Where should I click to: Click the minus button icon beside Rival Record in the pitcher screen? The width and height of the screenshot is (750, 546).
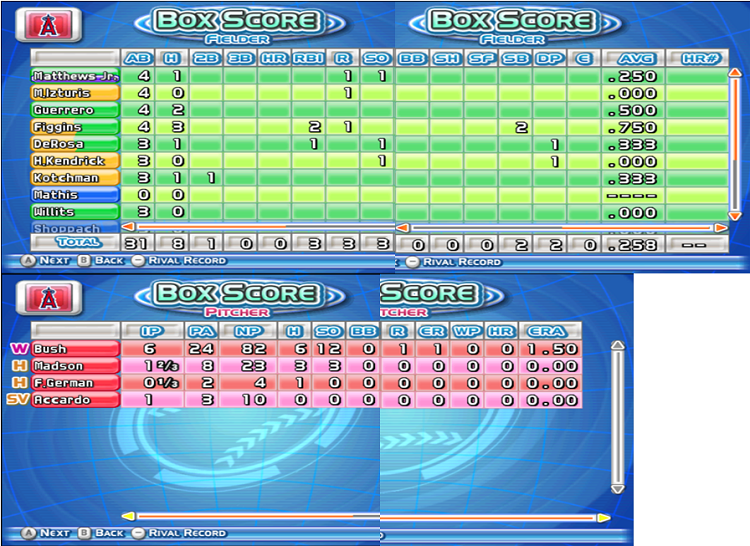pos(138,533)
